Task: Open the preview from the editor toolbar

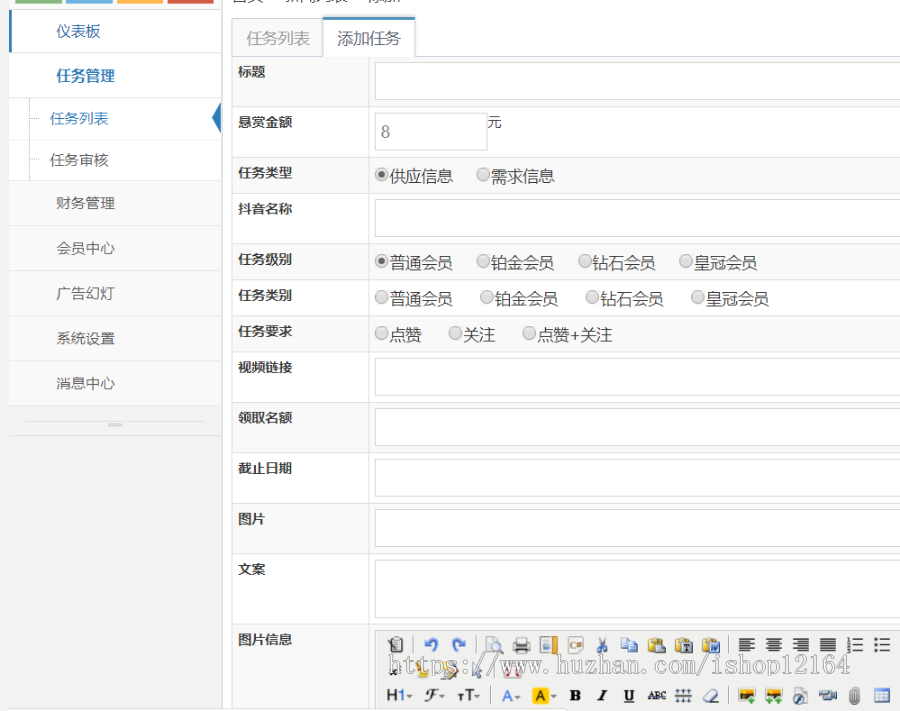Action: [x=494, y=645]
